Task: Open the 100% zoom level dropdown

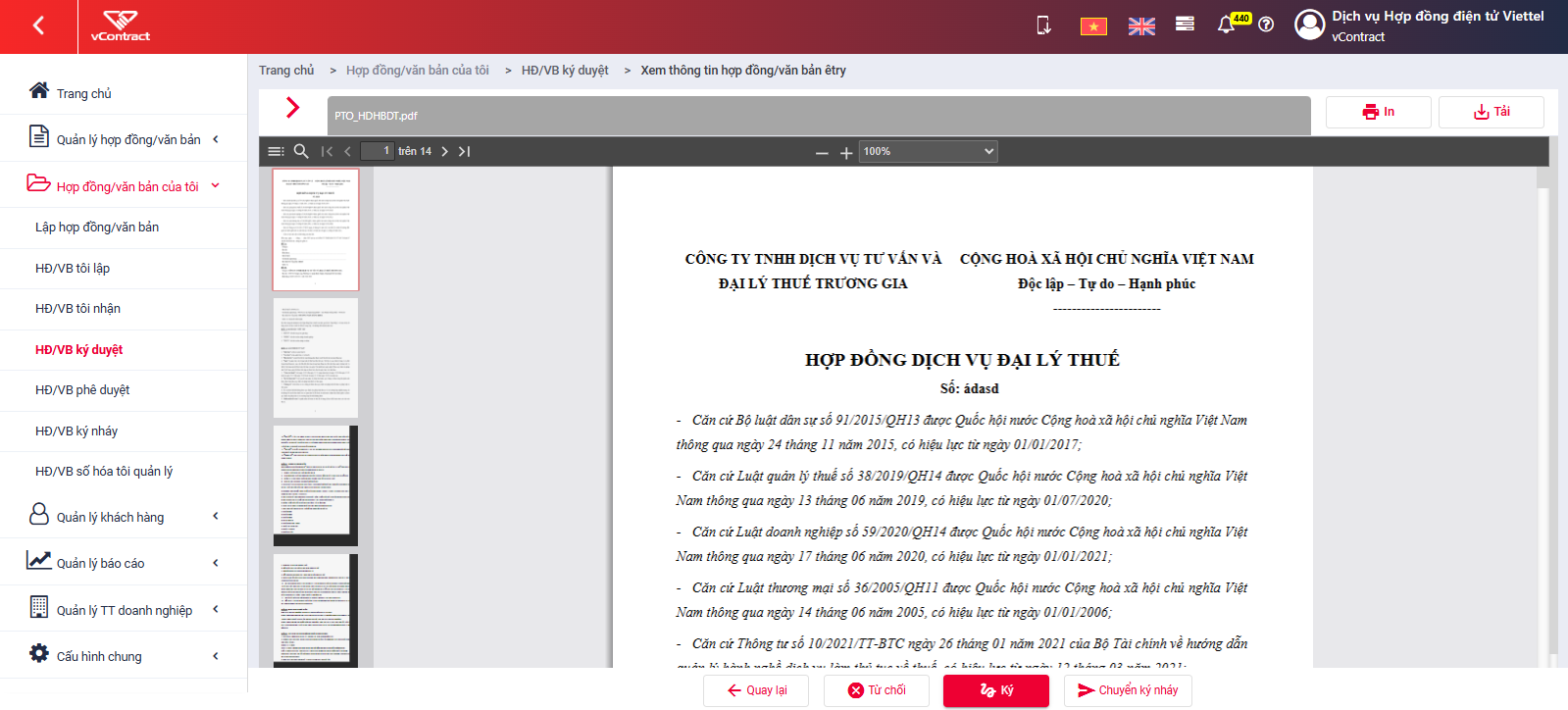Action: 928,151
